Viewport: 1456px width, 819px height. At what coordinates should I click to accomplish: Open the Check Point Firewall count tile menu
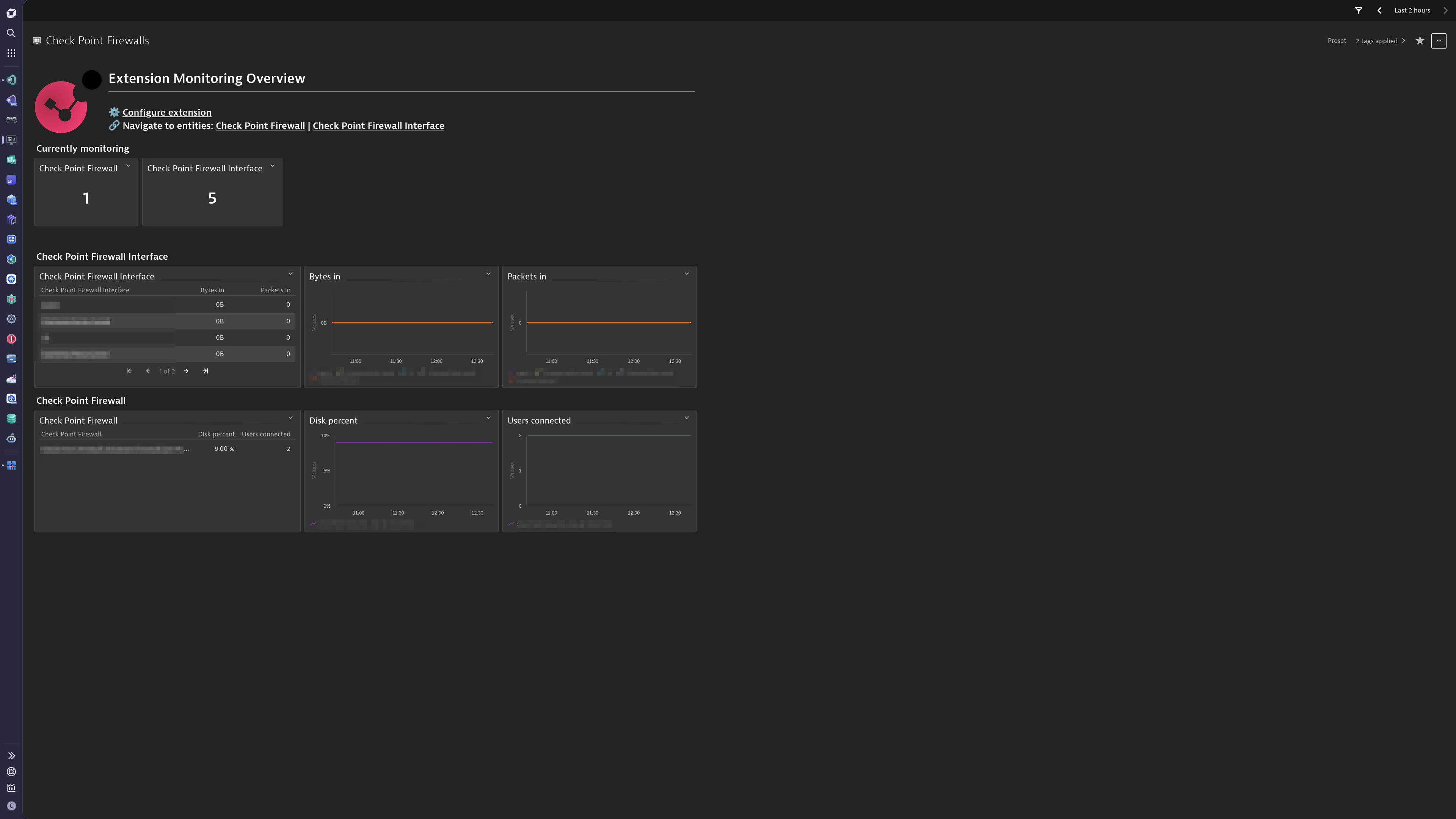click(128, 166)
